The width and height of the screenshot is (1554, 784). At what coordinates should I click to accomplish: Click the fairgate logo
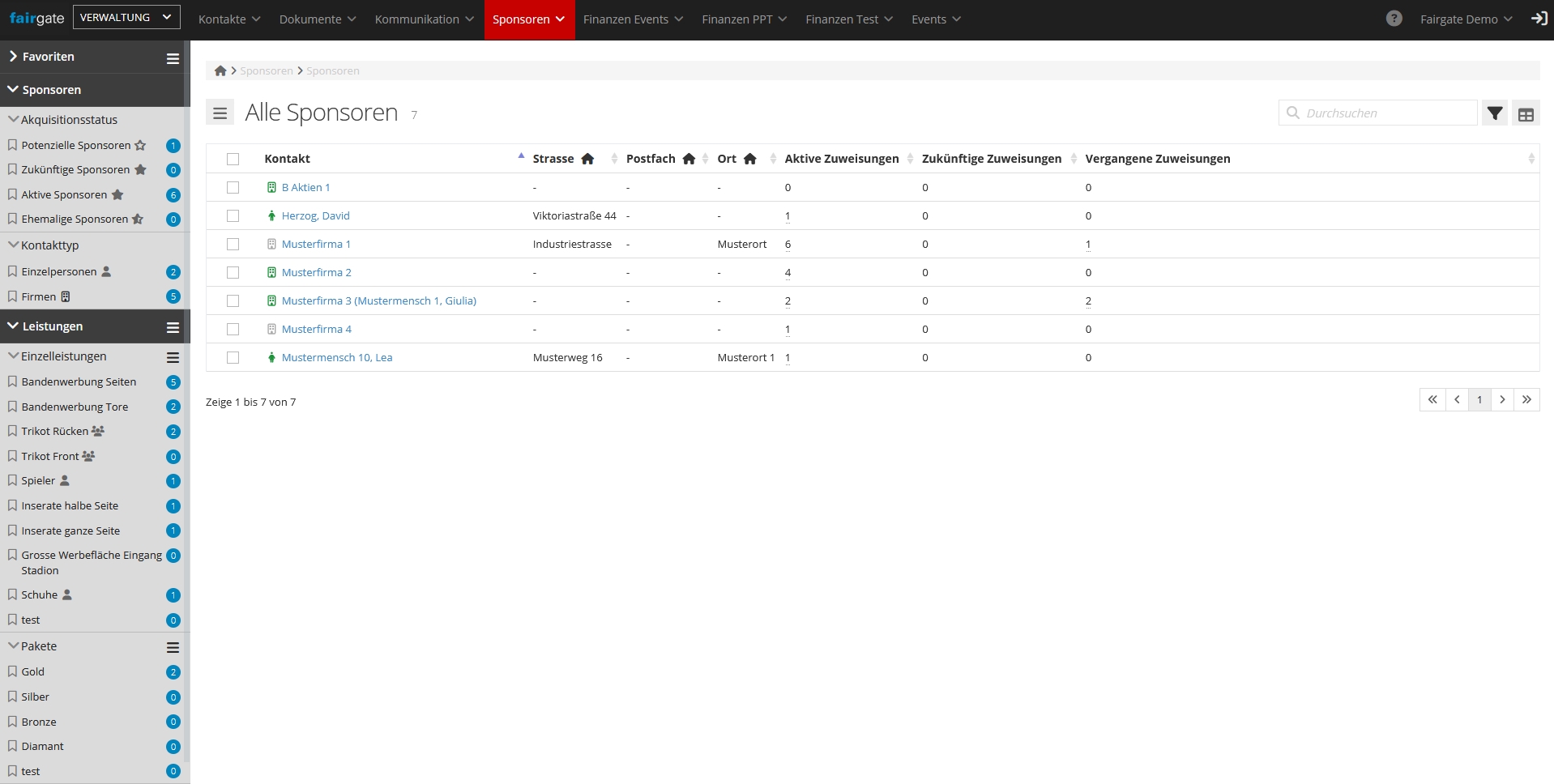pyautogui.click(x=36, y=19)
